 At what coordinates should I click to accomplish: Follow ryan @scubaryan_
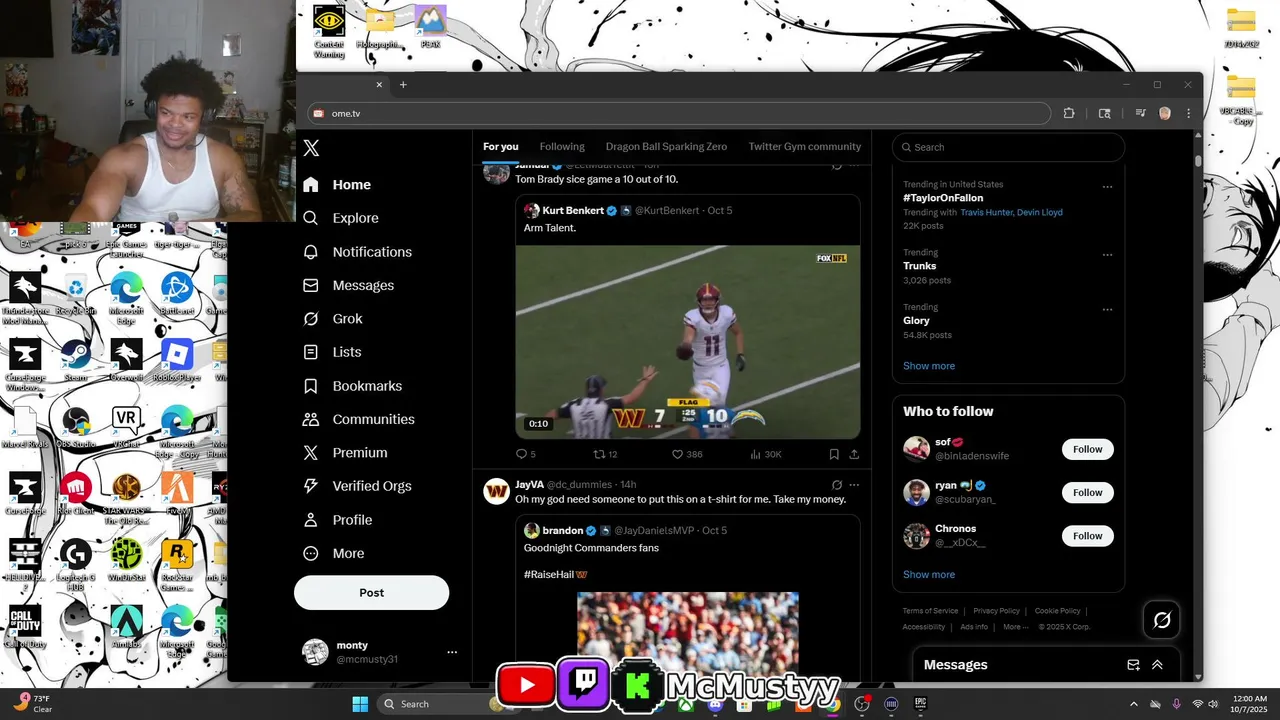coord(1088,492)
